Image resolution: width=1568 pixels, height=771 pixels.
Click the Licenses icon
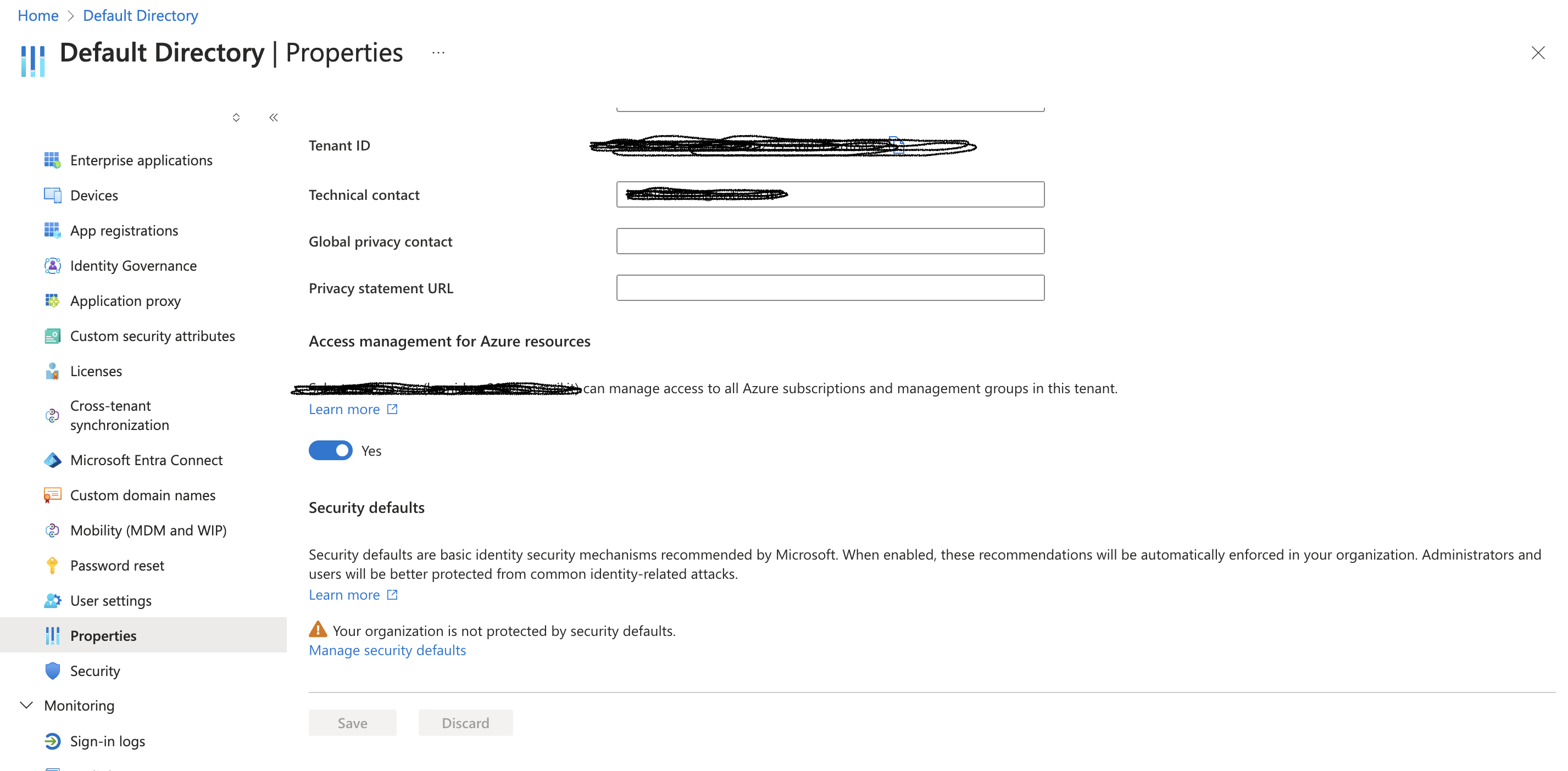pyautogui.click(x=52, y=371)
